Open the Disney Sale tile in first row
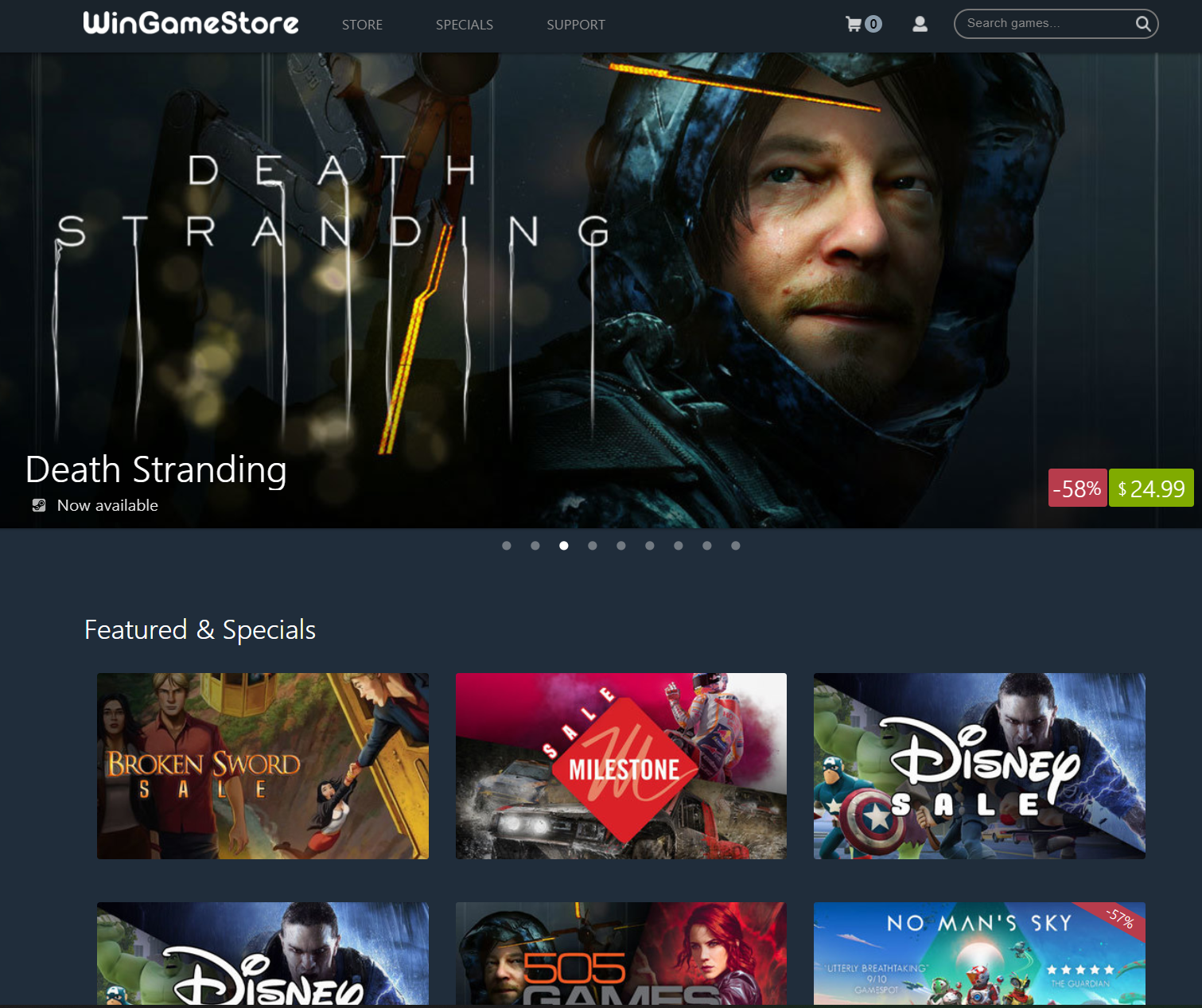 [x=979, y=766]
